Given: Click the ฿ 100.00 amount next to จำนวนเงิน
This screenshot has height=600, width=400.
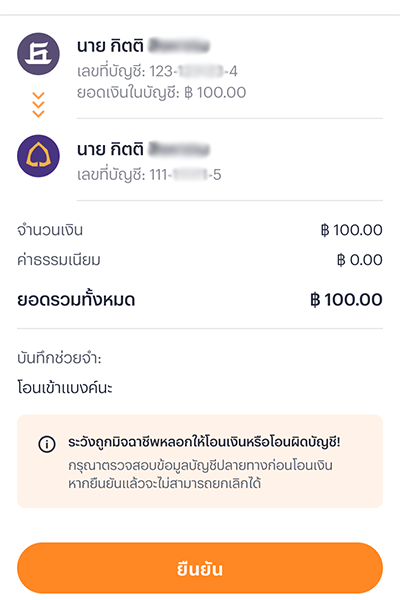Looking at the screenshot, I should point(351,230).
